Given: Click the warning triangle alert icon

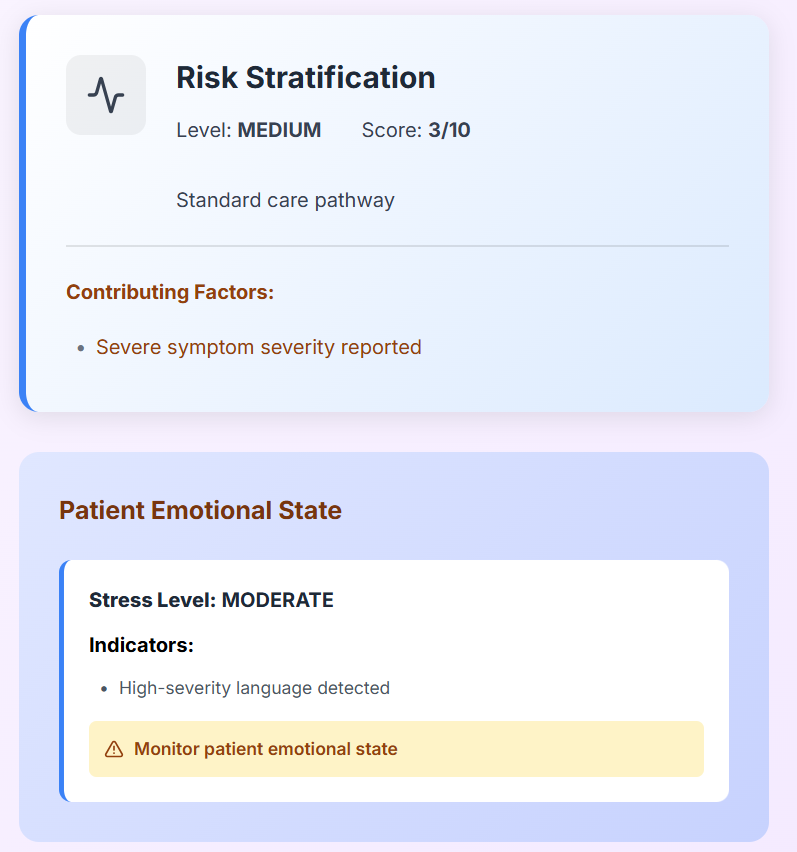Looking at the screenshot, I should click(114, 749).
